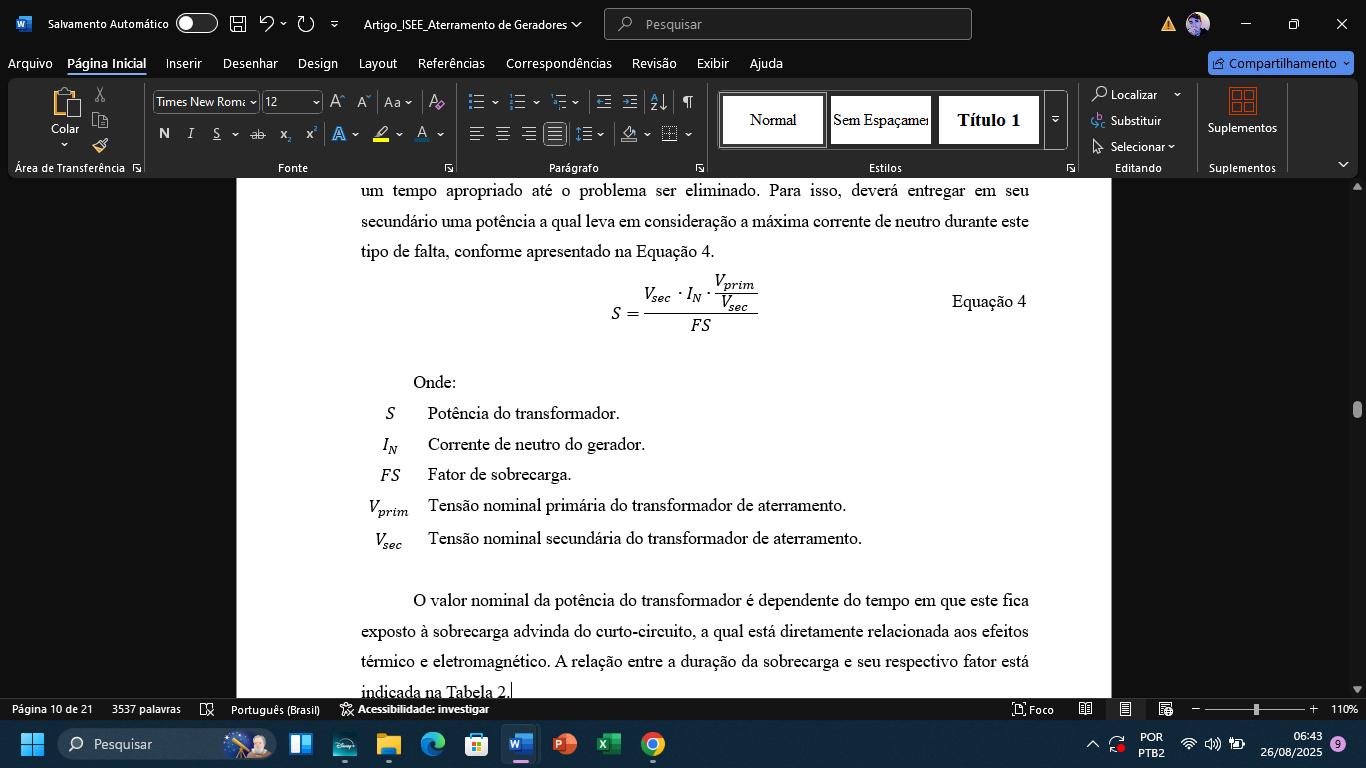Click Acessibilidade: investigar in status bar
The image size is (1366, 768).
click(414, 709)
